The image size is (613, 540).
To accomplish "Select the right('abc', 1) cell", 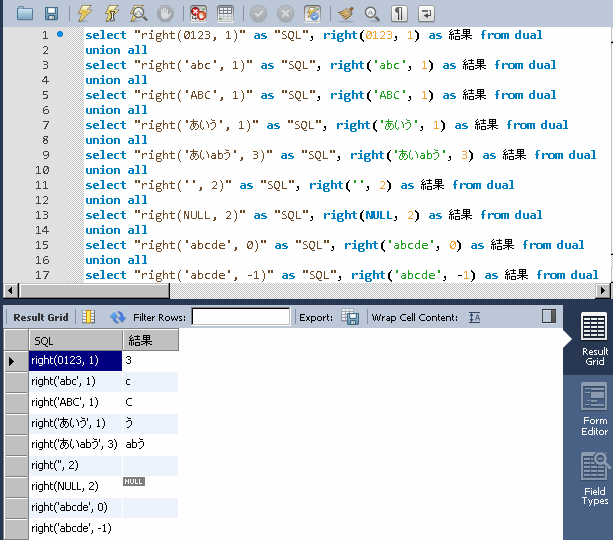I will pos(76,381).
